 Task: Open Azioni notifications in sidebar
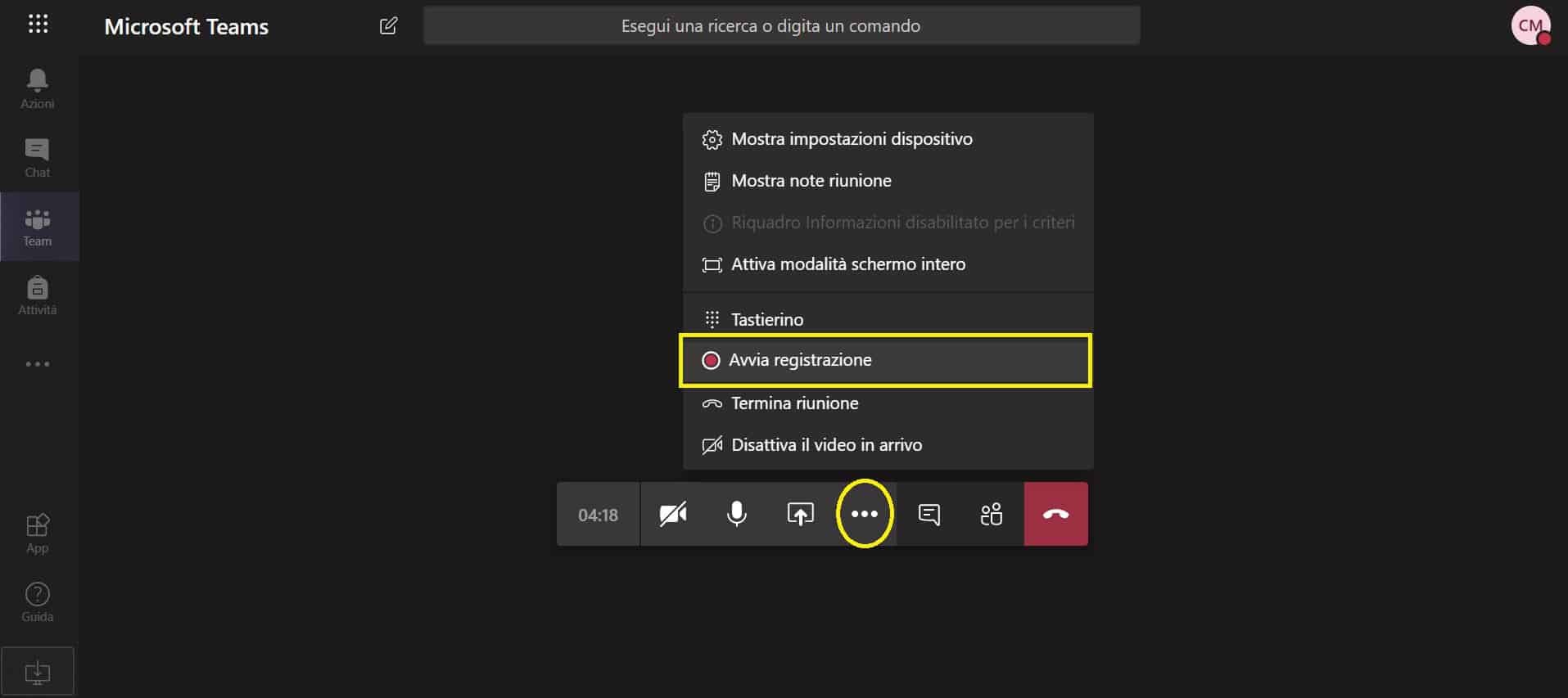pos(38,88)
